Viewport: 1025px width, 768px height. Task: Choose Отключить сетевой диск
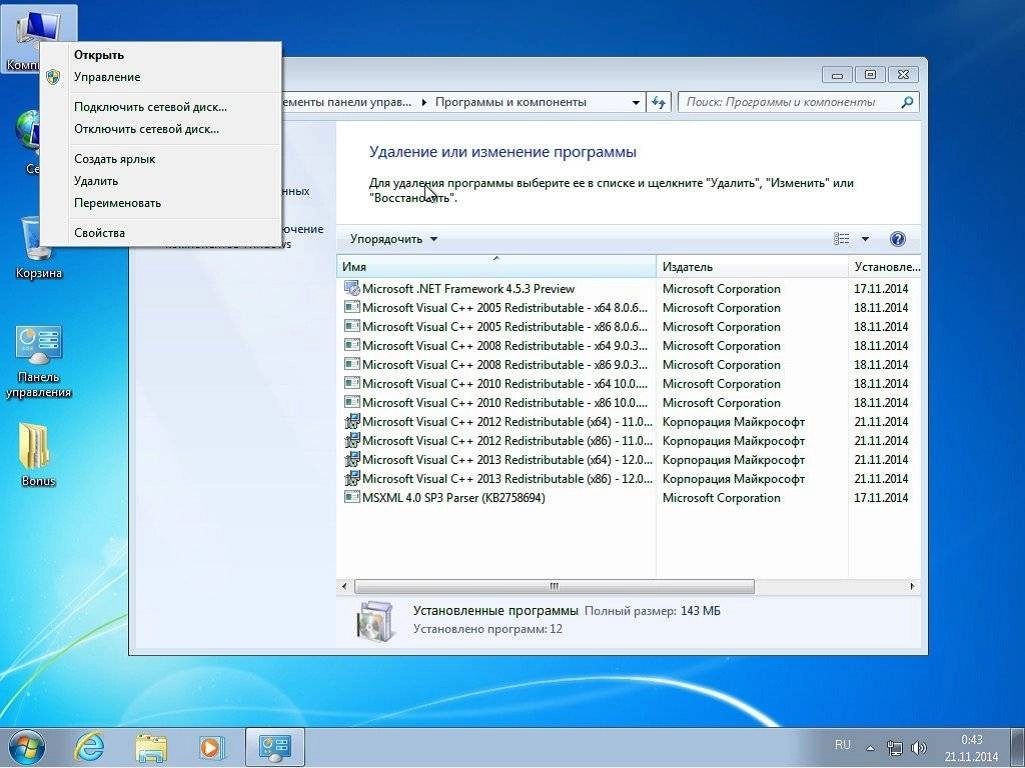coord(161,129)
